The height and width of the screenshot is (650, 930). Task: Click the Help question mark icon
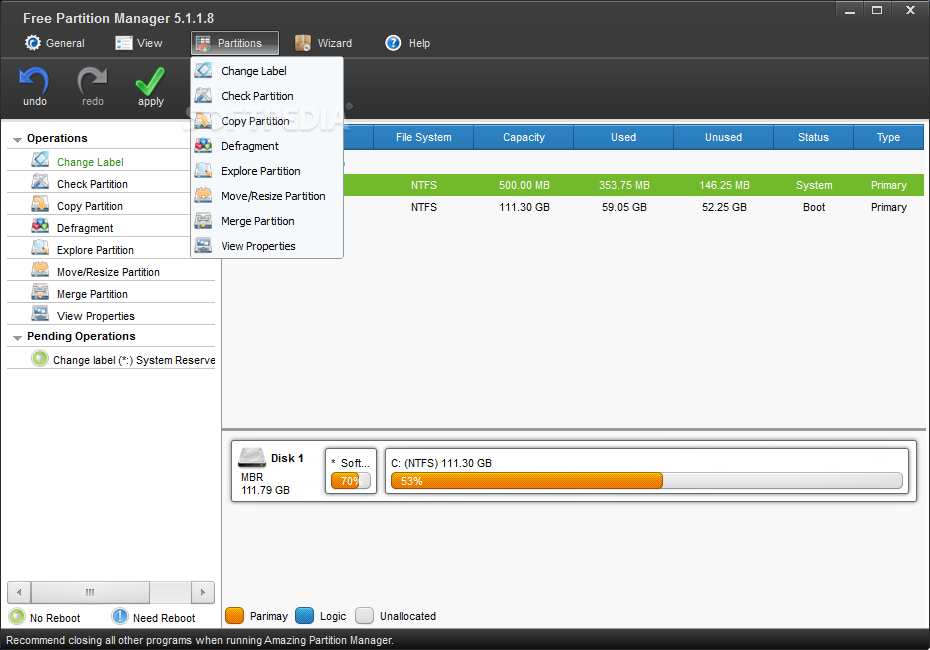pos(393,43)
